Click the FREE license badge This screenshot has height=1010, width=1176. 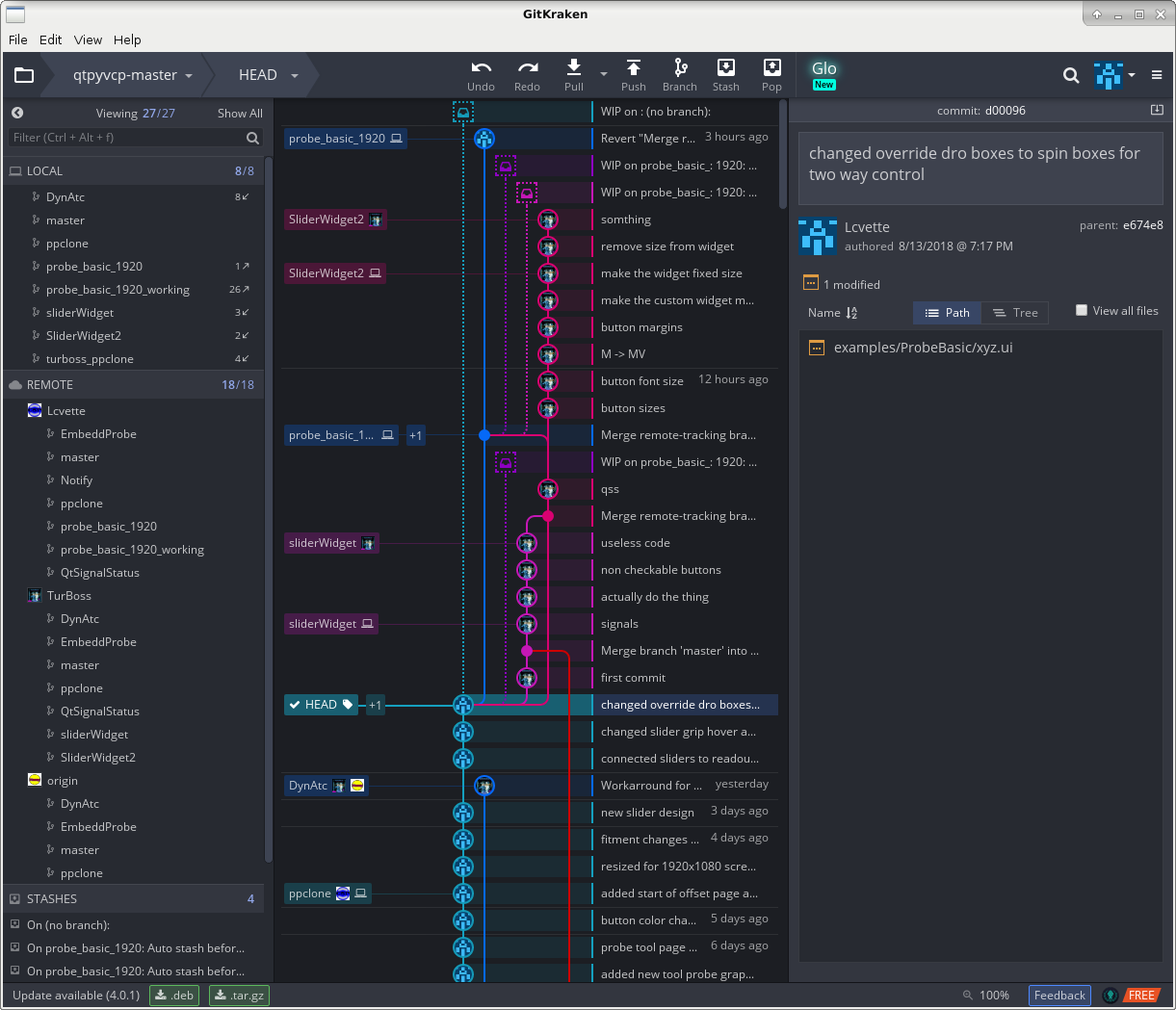(1141, 995)
